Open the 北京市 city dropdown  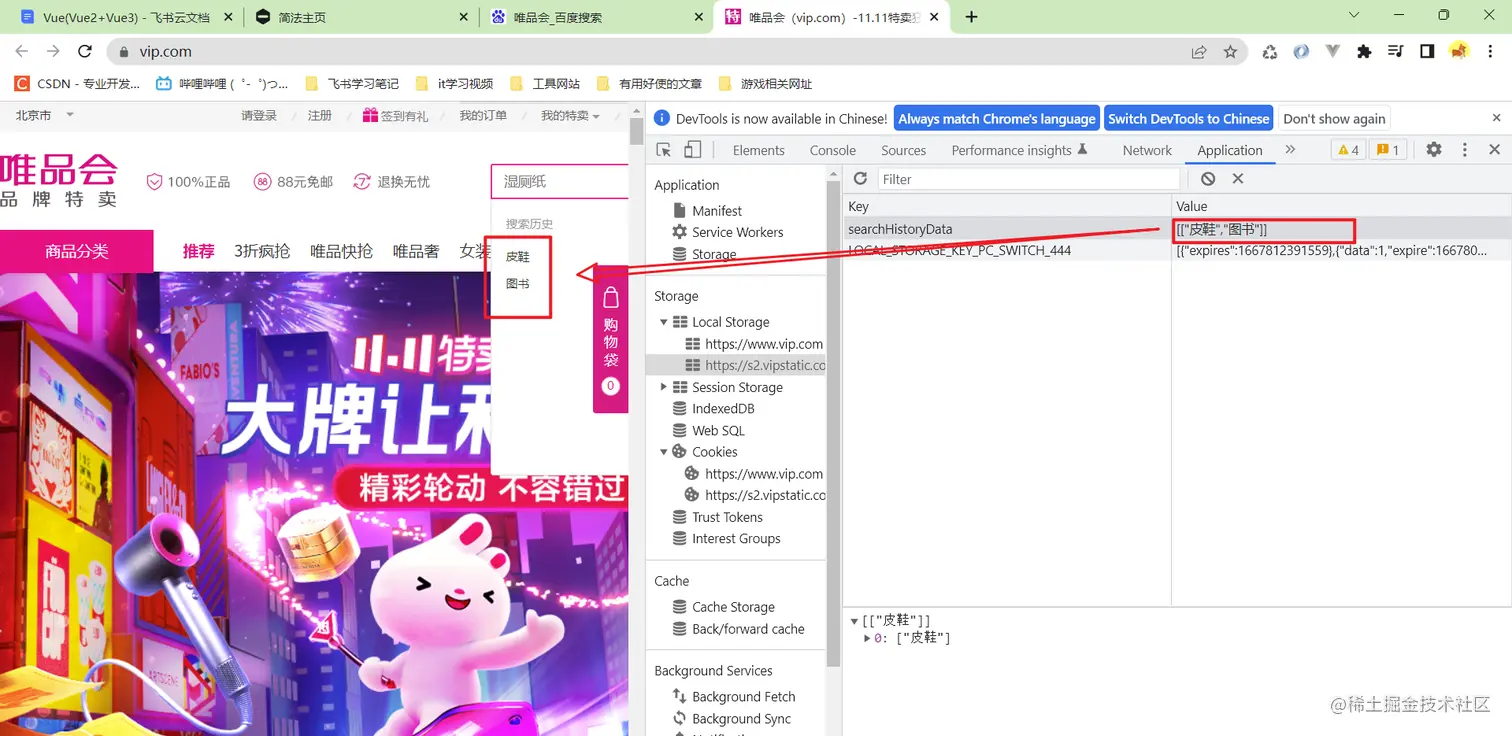(45, 115)
